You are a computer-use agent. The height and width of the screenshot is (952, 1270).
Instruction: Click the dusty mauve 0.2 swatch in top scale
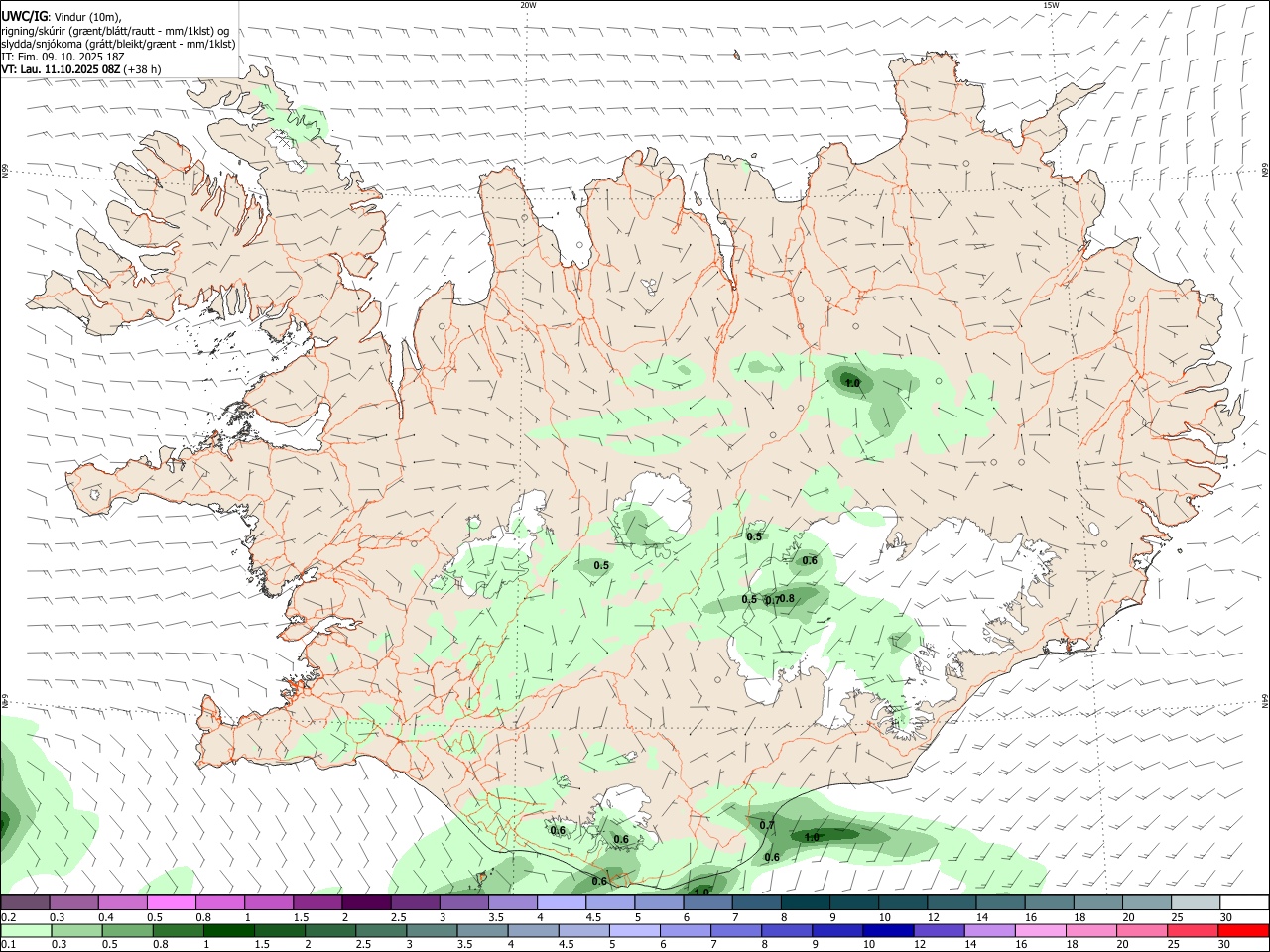[25, 902]
